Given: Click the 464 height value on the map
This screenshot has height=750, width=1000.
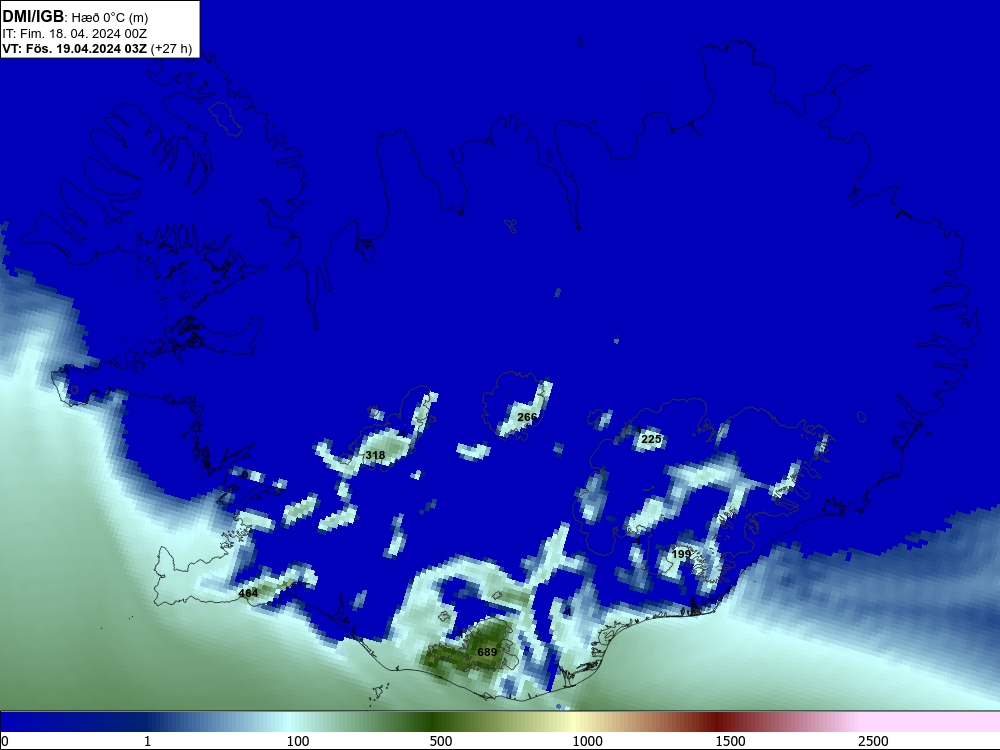Looking at the screenshot, I should point(248,593).
